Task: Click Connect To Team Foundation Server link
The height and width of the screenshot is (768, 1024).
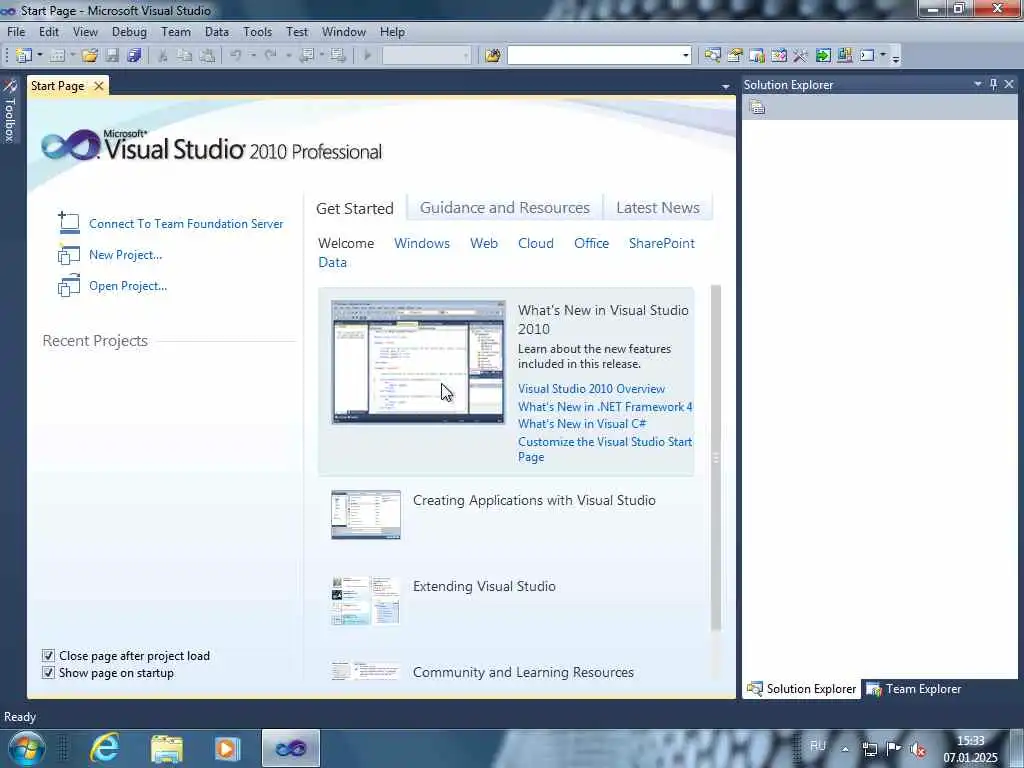Action: pos(186,223)
